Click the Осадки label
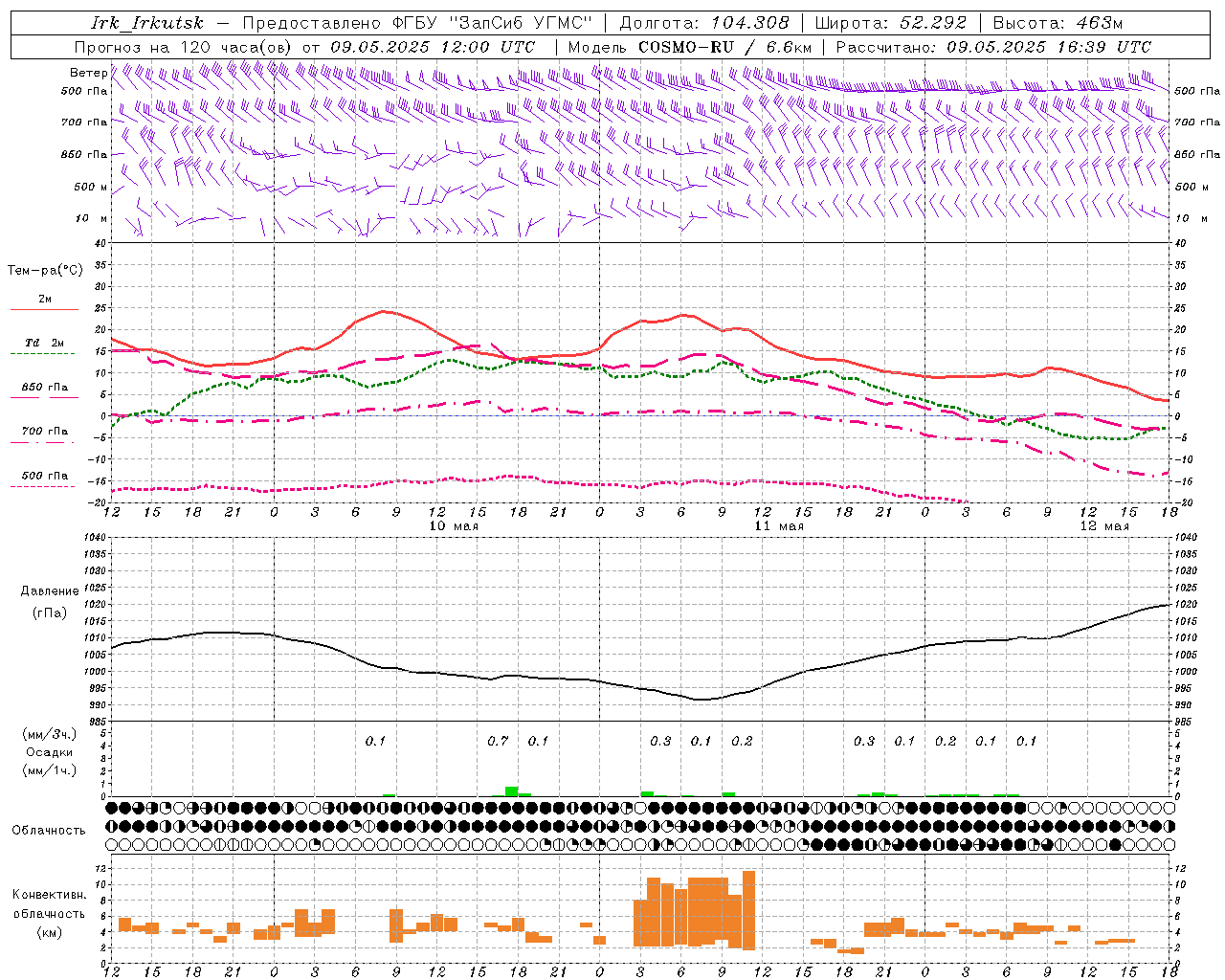 50,752
